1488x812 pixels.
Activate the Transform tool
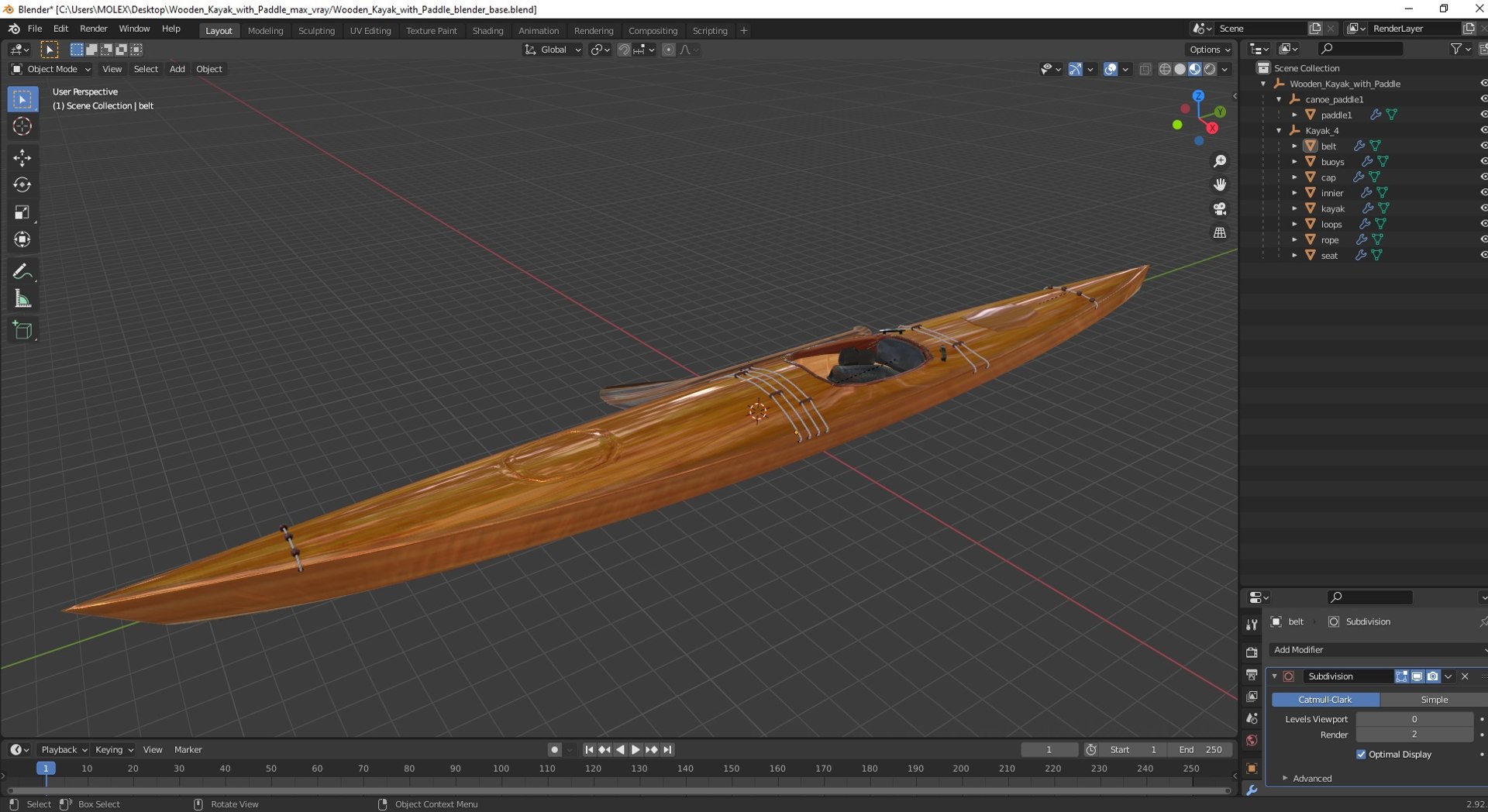pyautogui.click(x=22, y=239)
